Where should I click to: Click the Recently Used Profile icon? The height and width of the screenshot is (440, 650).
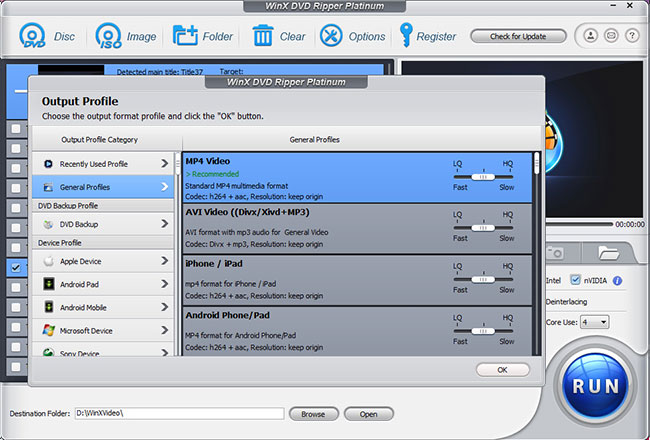click(x=49, y=164)
